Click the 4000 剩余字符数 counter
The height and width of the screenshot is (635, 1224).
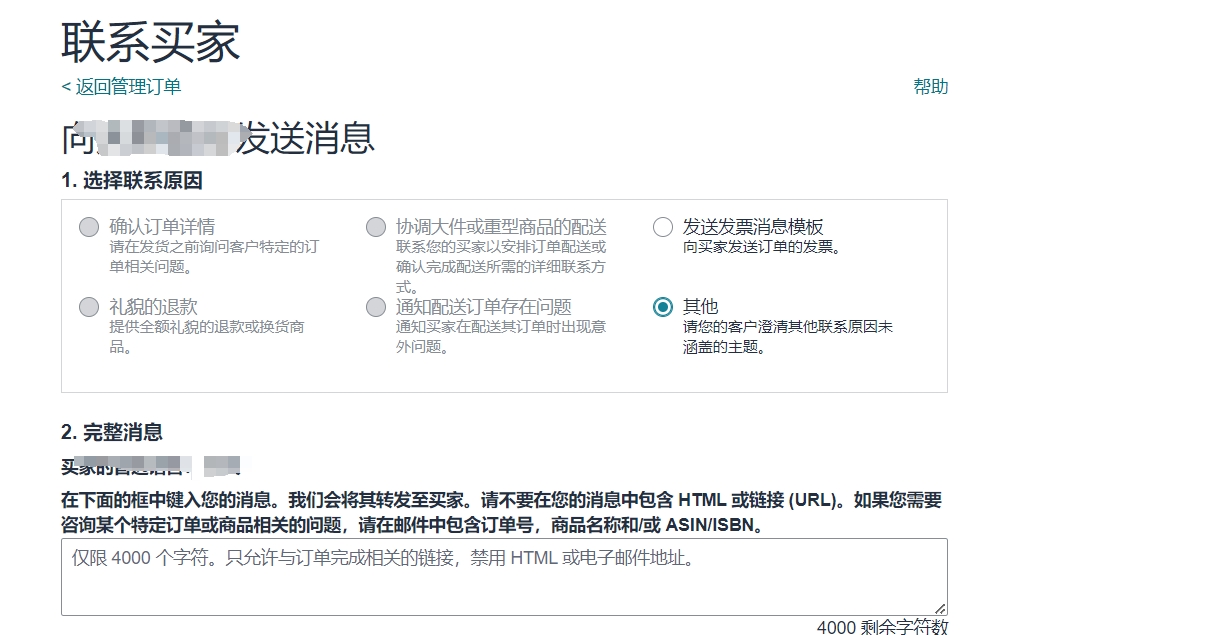pos(881,627)
